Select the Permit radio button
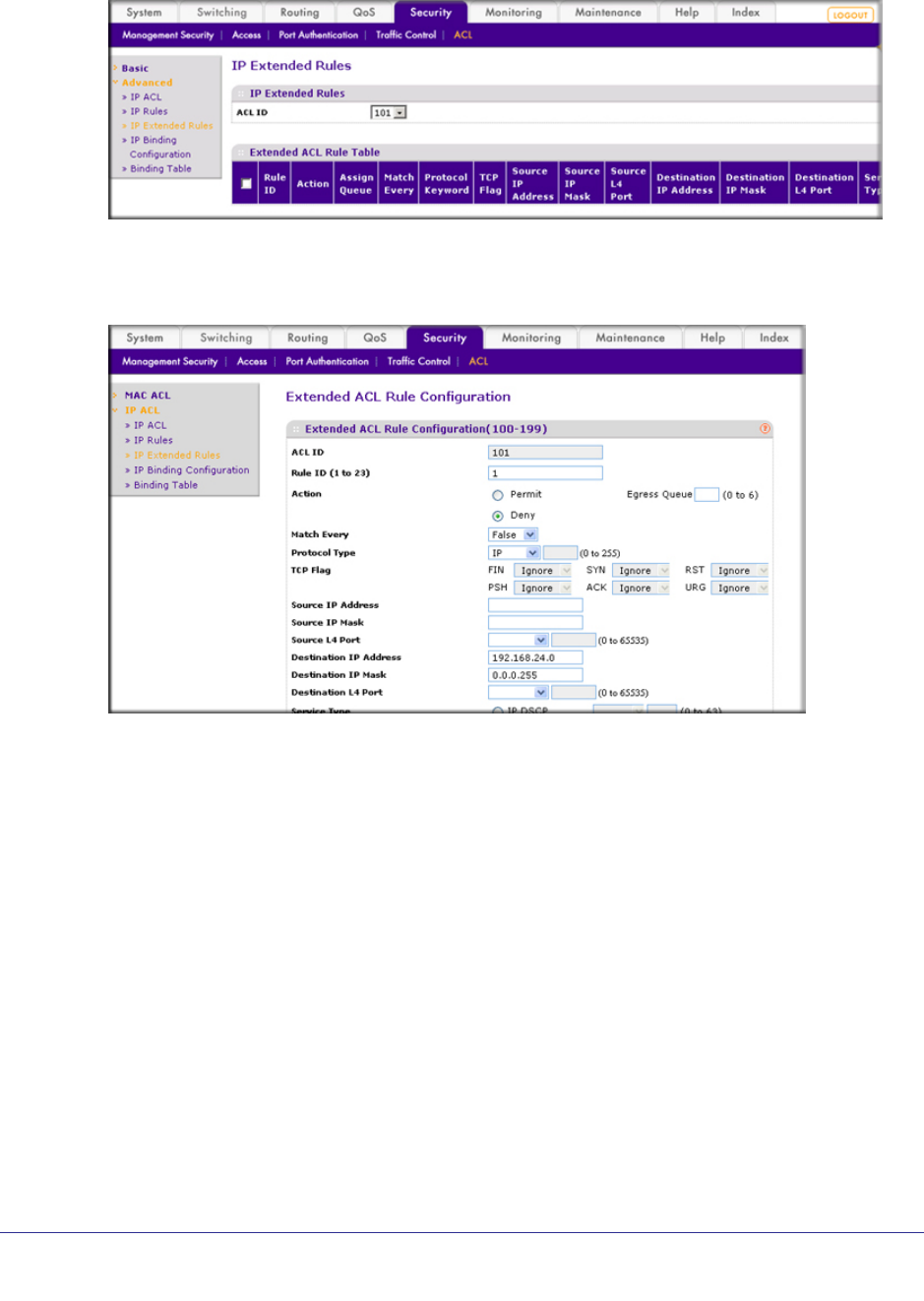Viewport: 924px width, 1301px height. click(x=498, y=495)
